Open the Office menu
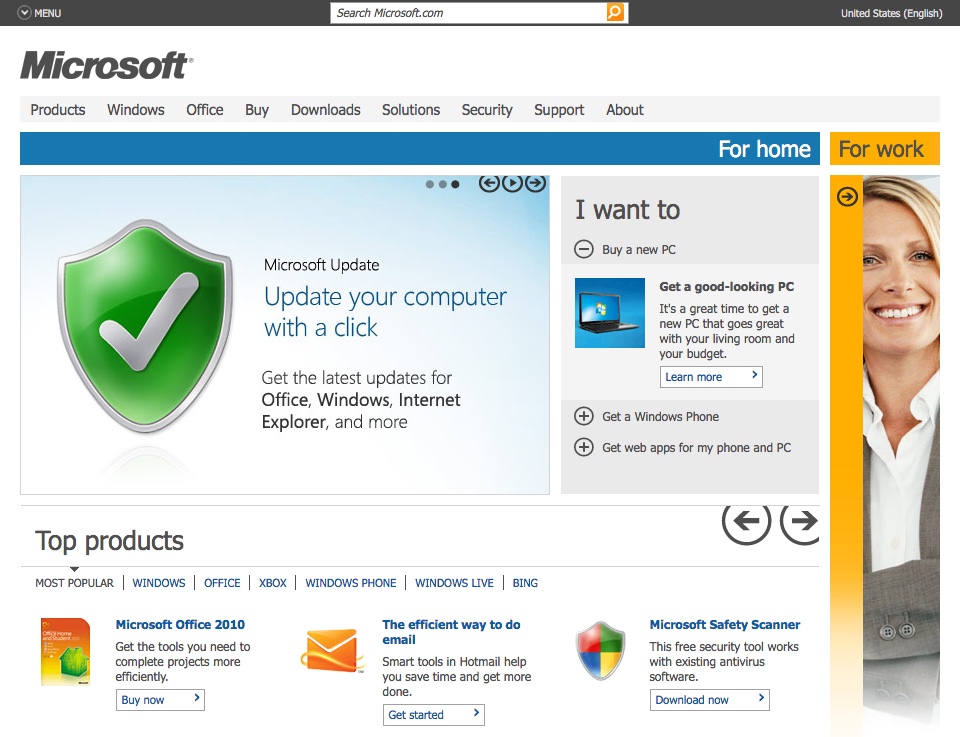 click(x=204, y=110)
